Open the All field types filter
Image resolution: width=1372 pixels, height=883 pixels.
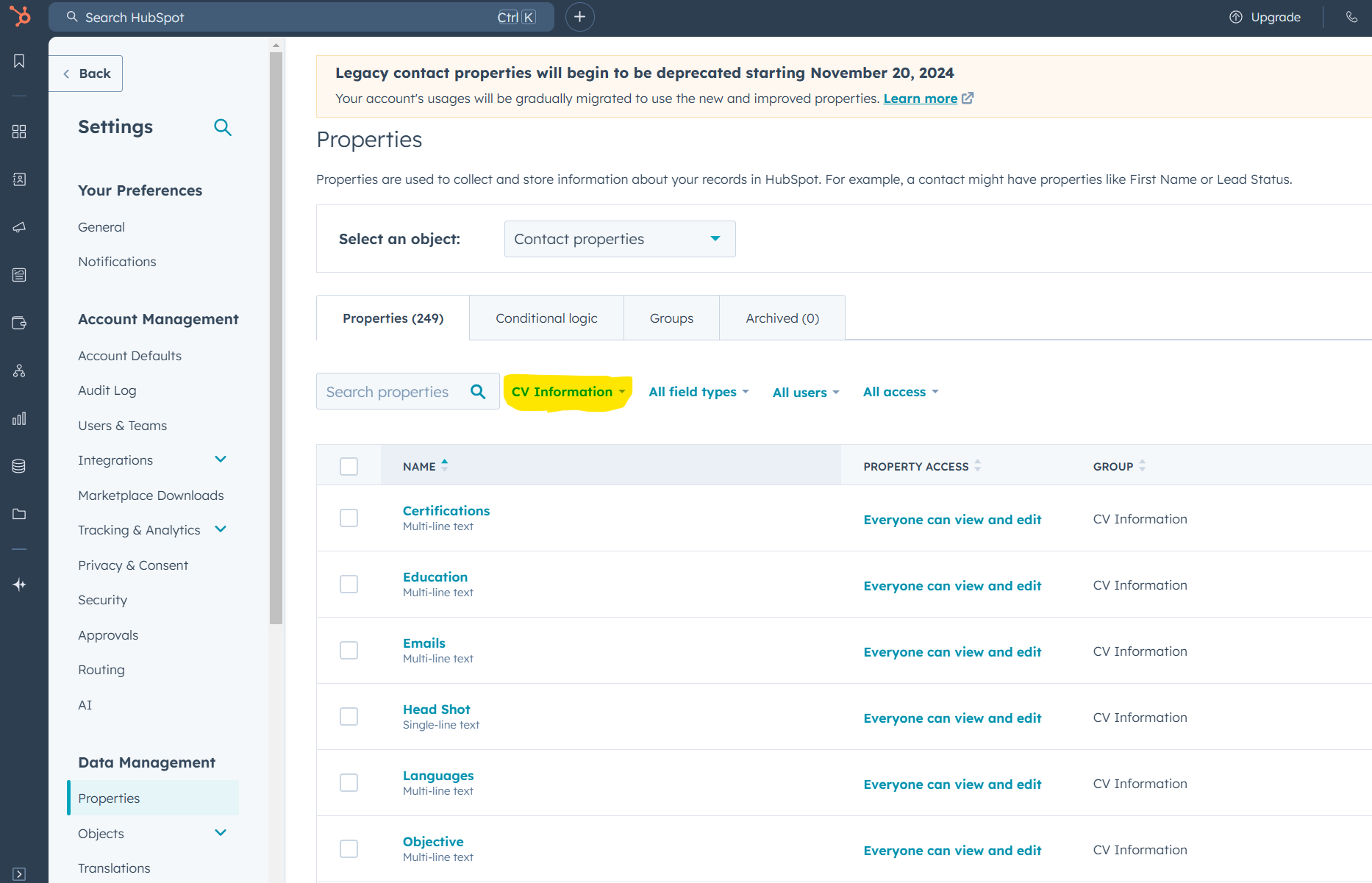(x=698, y=392)
